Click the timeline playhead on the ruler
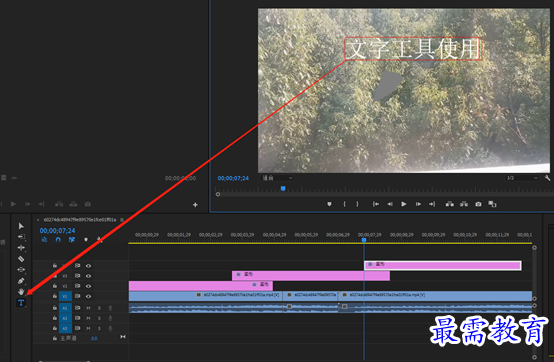Screen dimensions: 554x362 coord(364,240)
